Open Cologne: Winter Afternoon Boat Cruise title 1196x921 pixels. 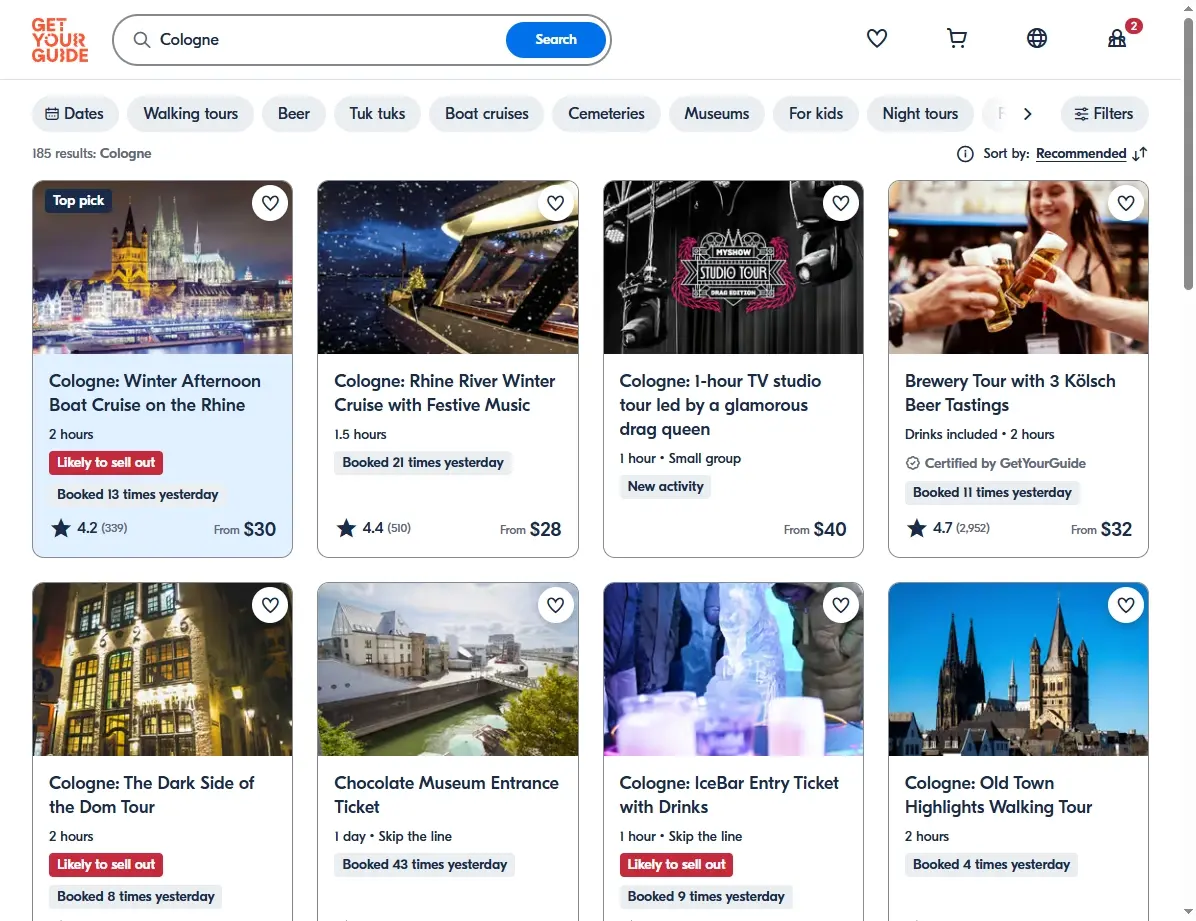[x=155, y=393]
